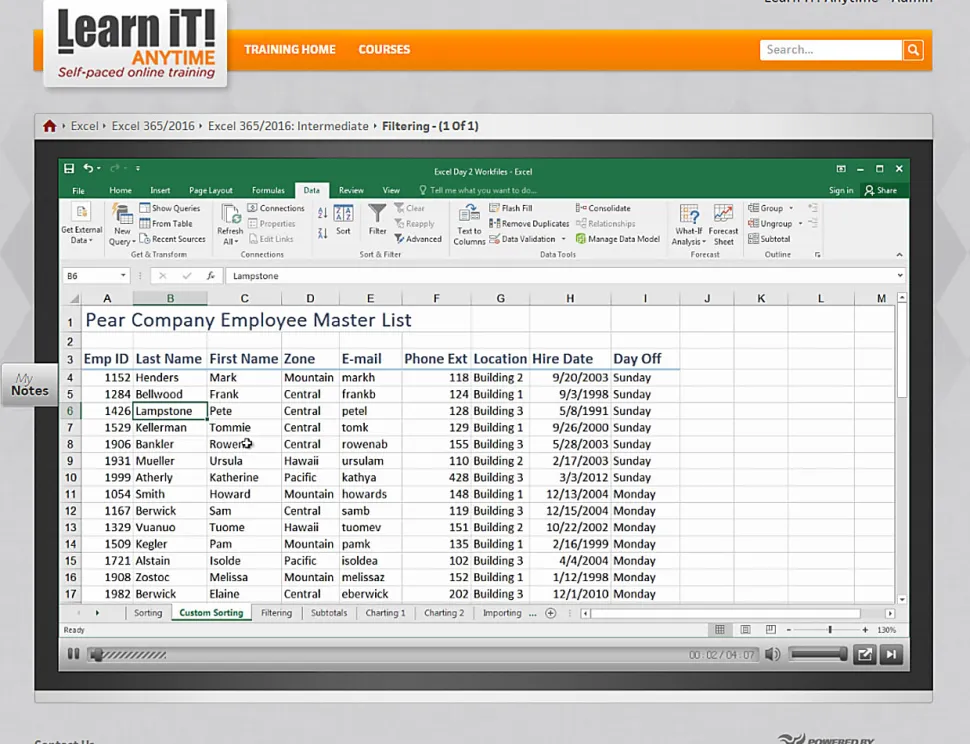Open Data Validation dropdown arrow

pyautogui.click(x=564, y=239)
